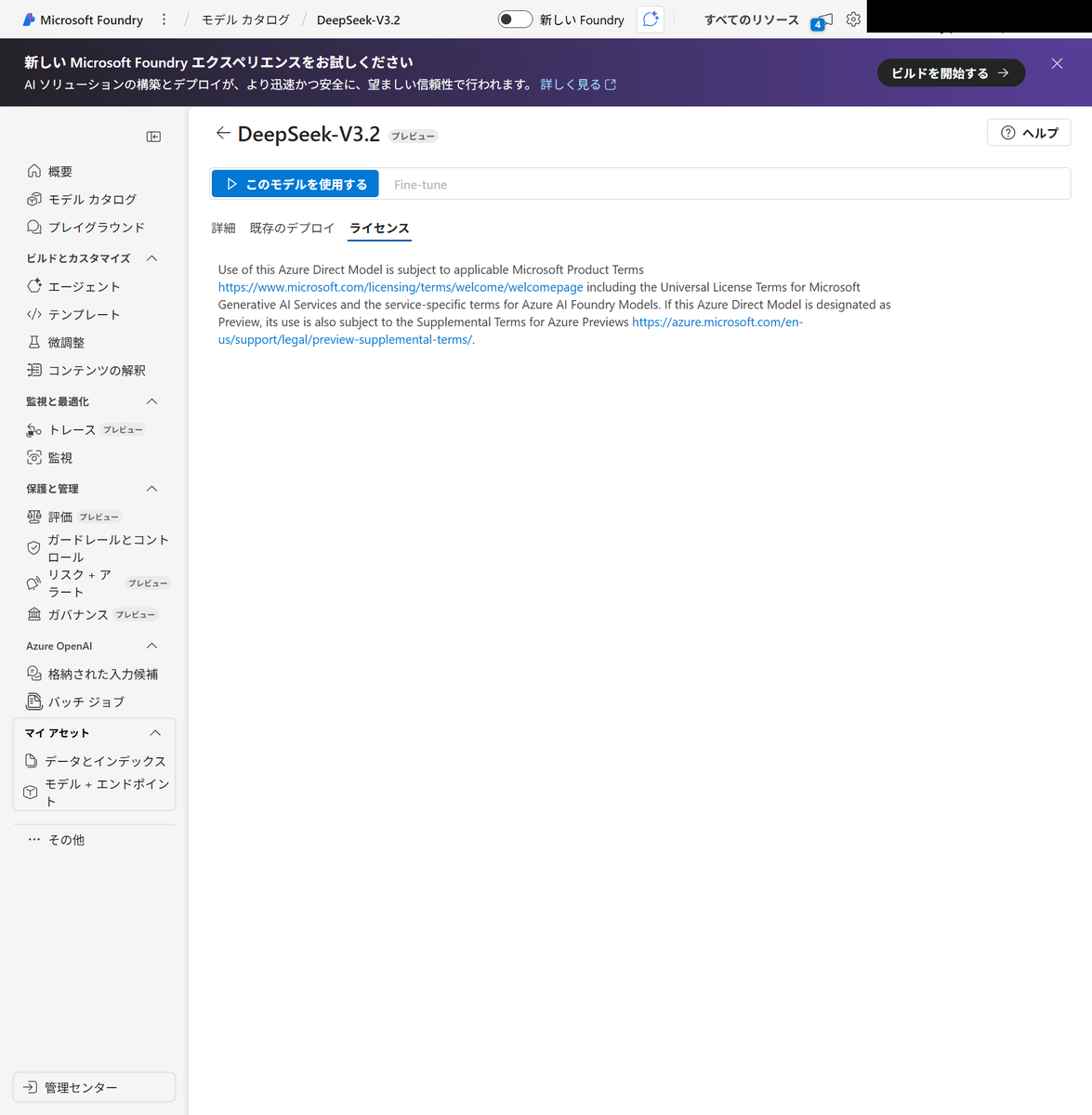Open the announcements megaphone icon

click(x=822, y=20)
